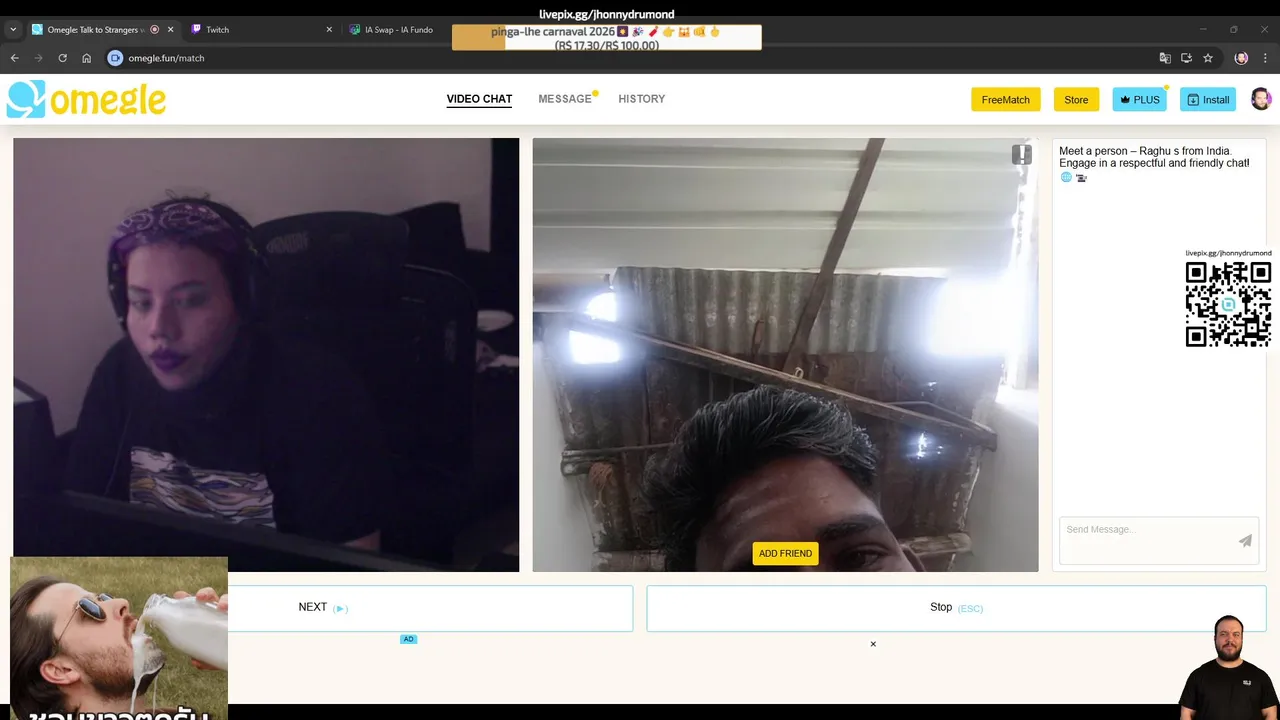
Task: Click the FreeMatch button
Action: (x=1005, y=99)
